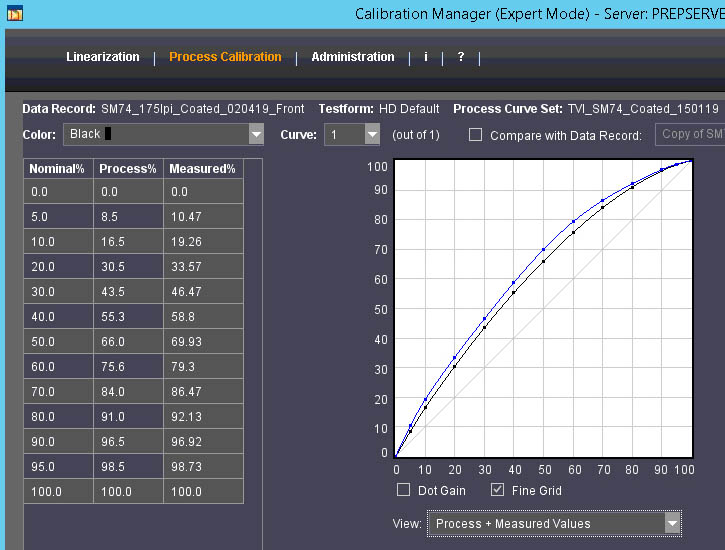This screenshot has width=725, height=550.
Task: Select Measured value 79.3 cell
Action: 203,366
